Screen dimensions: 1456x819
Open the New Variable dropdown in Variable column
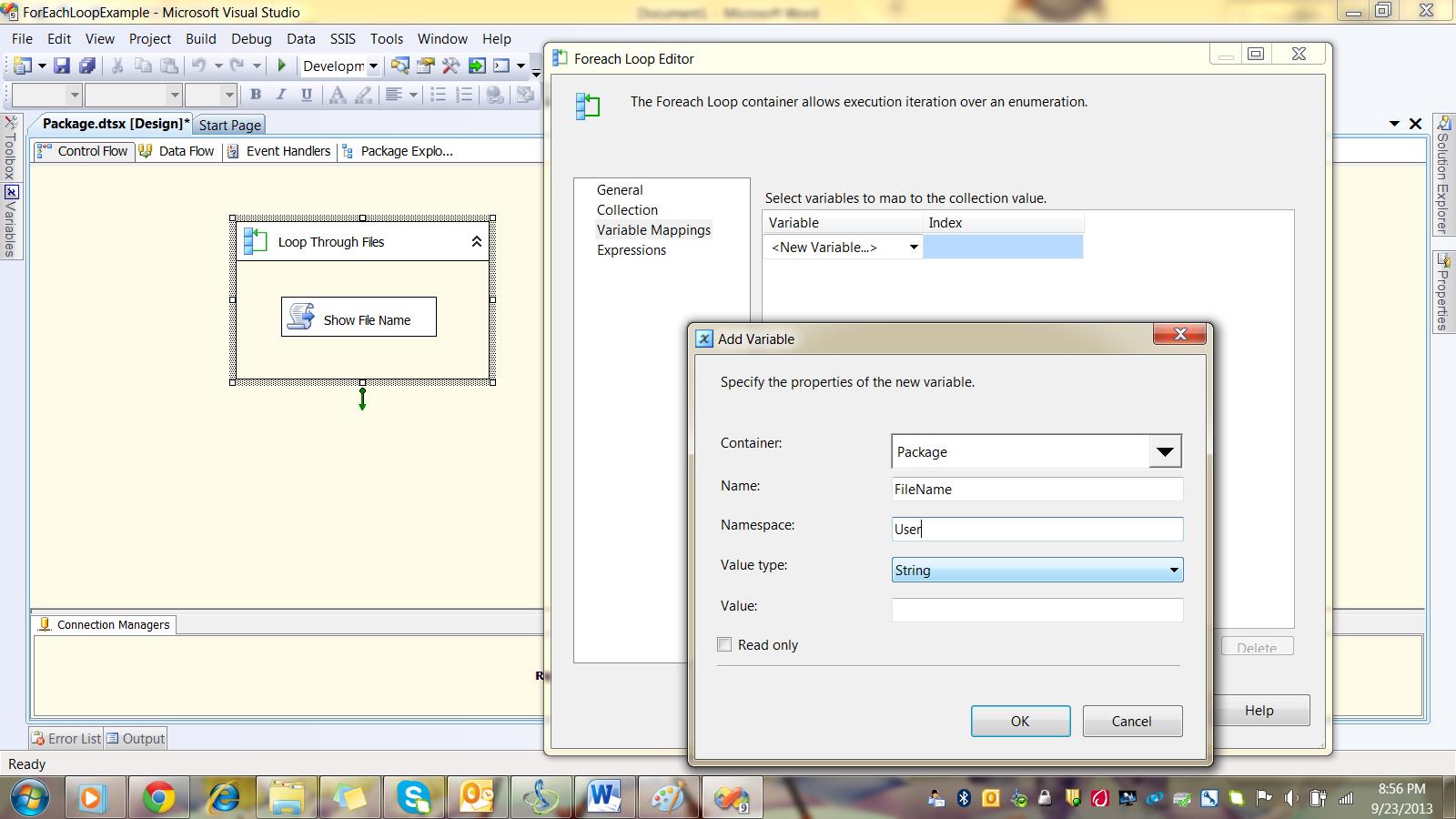click(913, 248)
